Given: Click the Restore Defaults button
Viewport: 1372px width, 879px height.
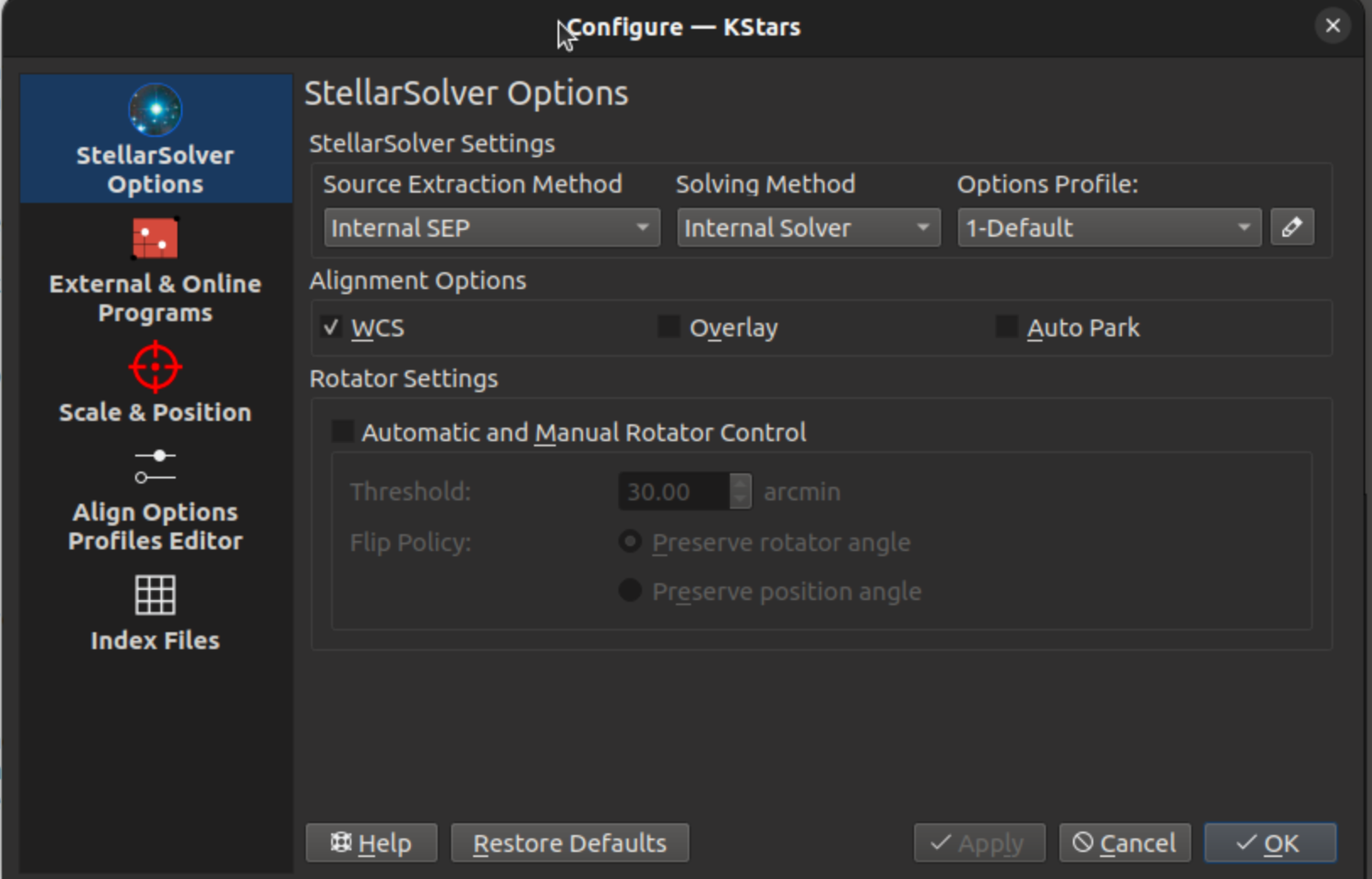Looking at the screenshot, I should (x=569, y=843).
